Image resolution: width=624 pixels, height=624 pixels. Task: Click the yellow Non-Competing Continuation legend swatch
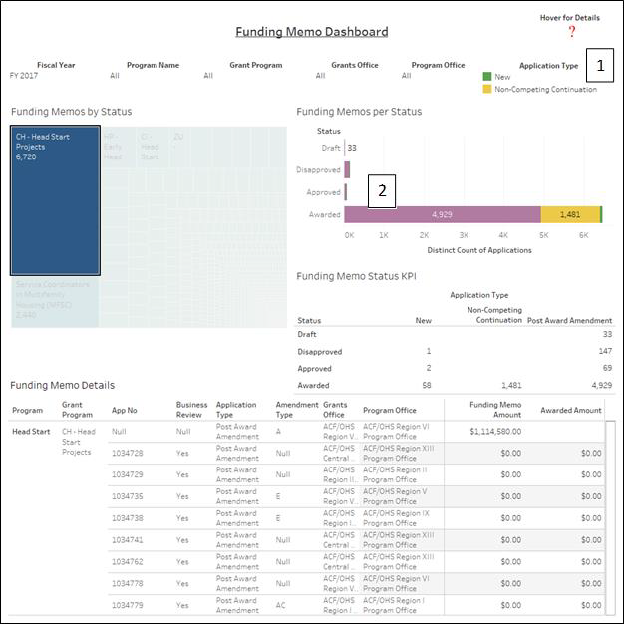(487, 89)
